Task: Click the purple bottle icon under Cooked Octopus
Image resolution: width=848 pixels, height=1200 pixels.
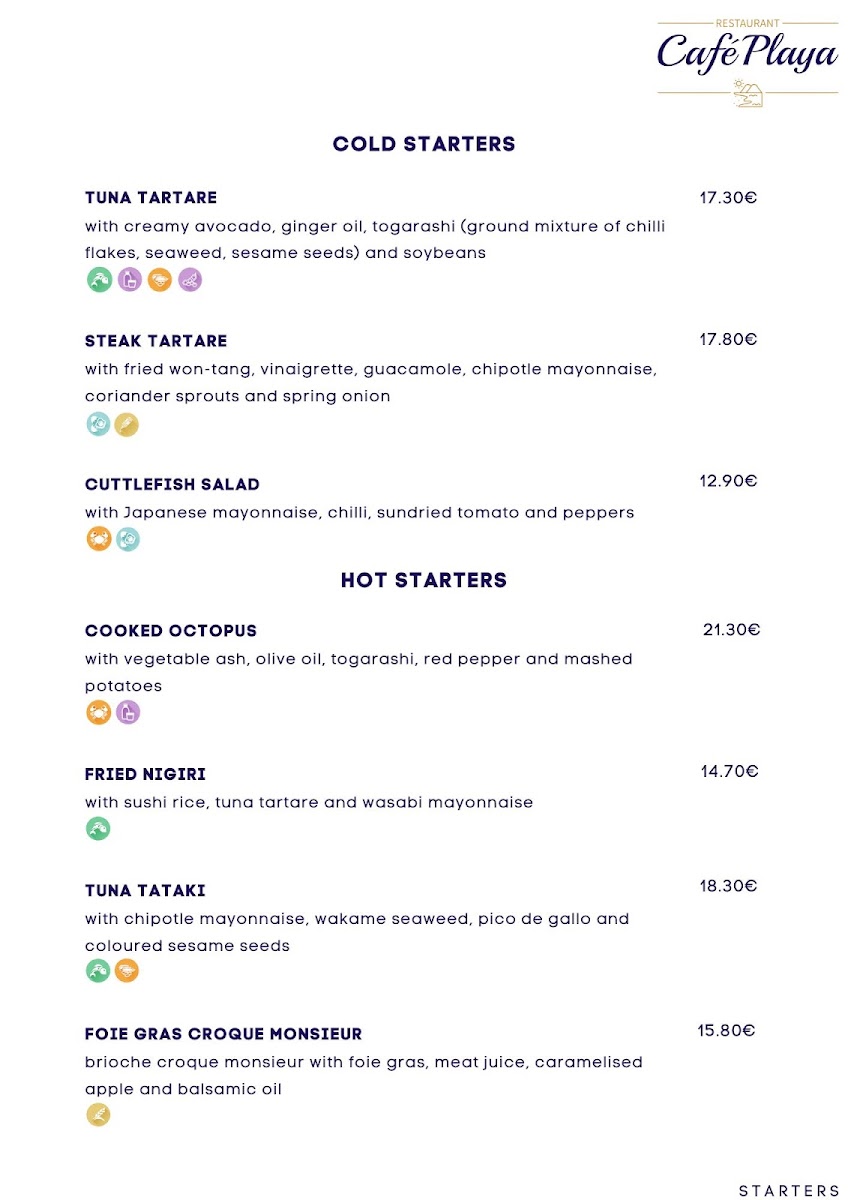Action: pos(128,712)
